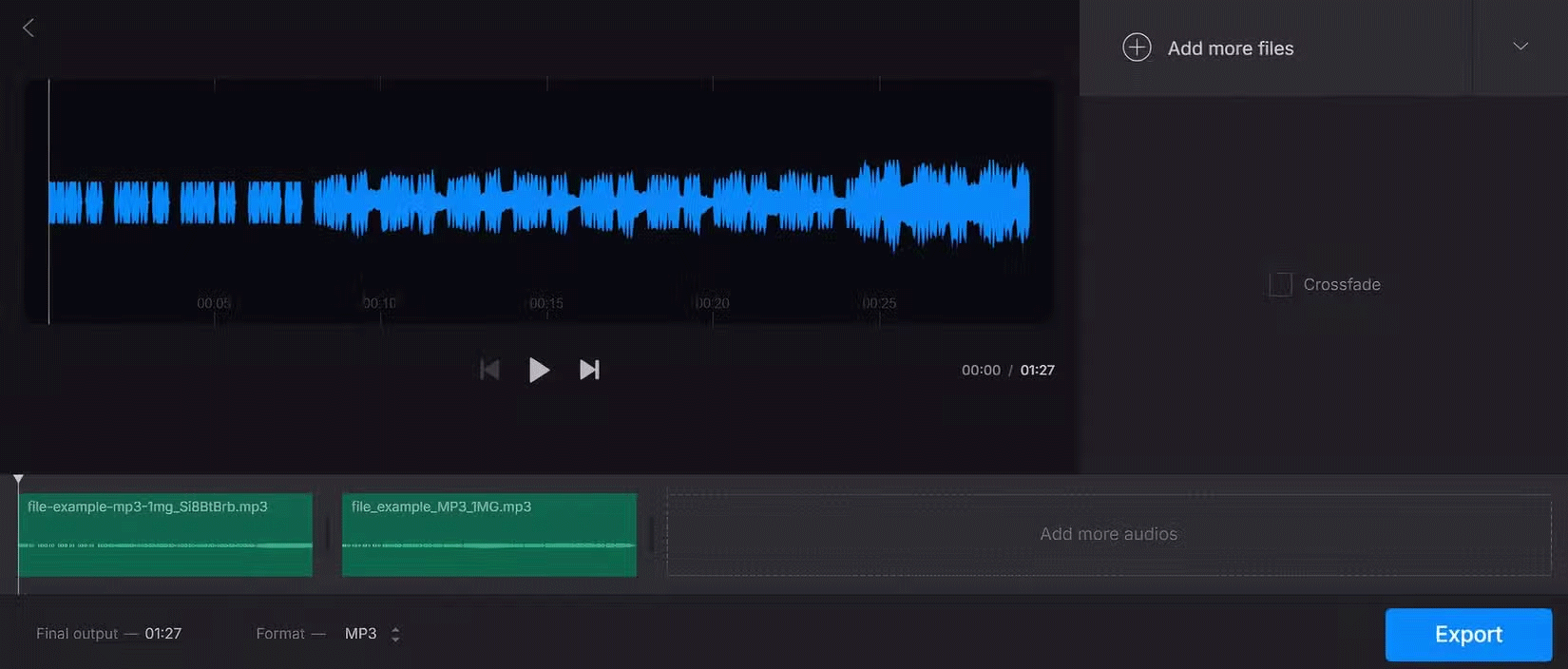Play the audio preview
The height and width of the screenshot is (669, 1568).
point(539,370)
